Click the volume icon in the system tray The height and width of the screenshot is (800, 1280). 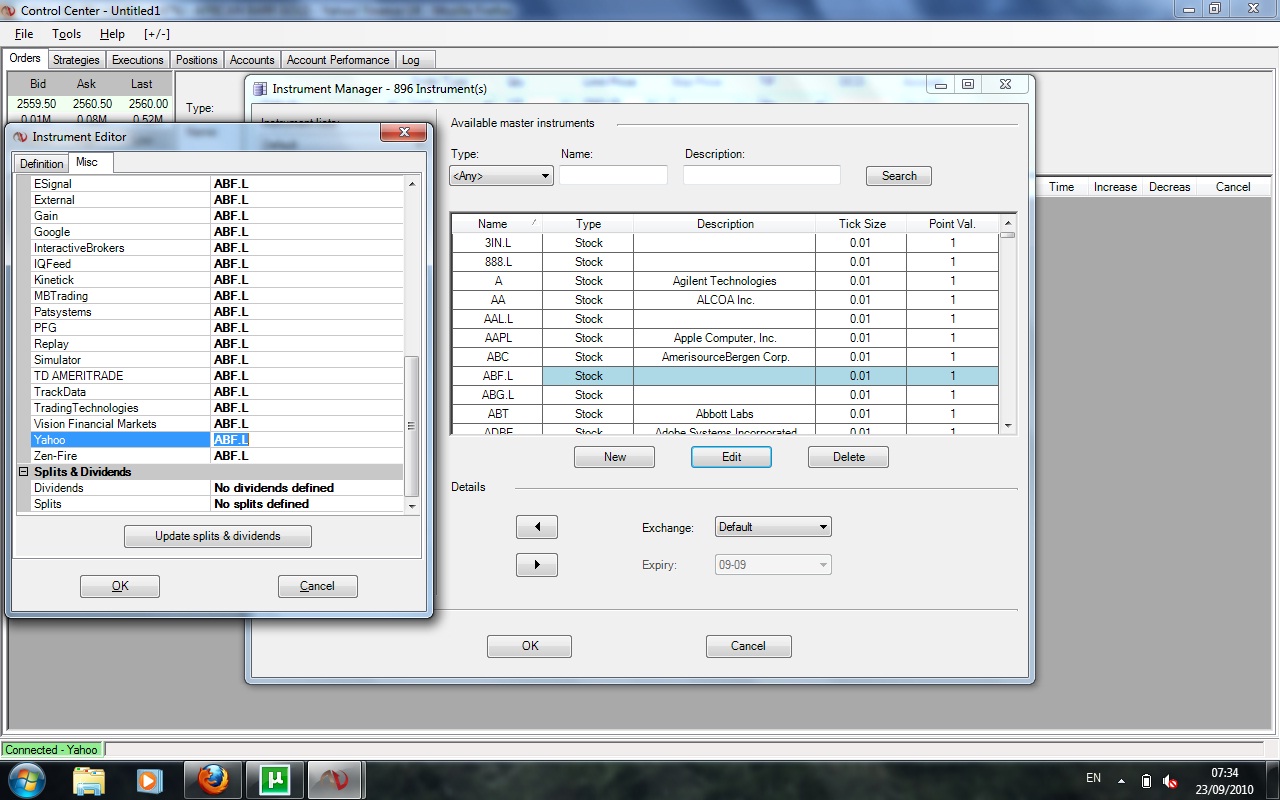coord(1170,780)
